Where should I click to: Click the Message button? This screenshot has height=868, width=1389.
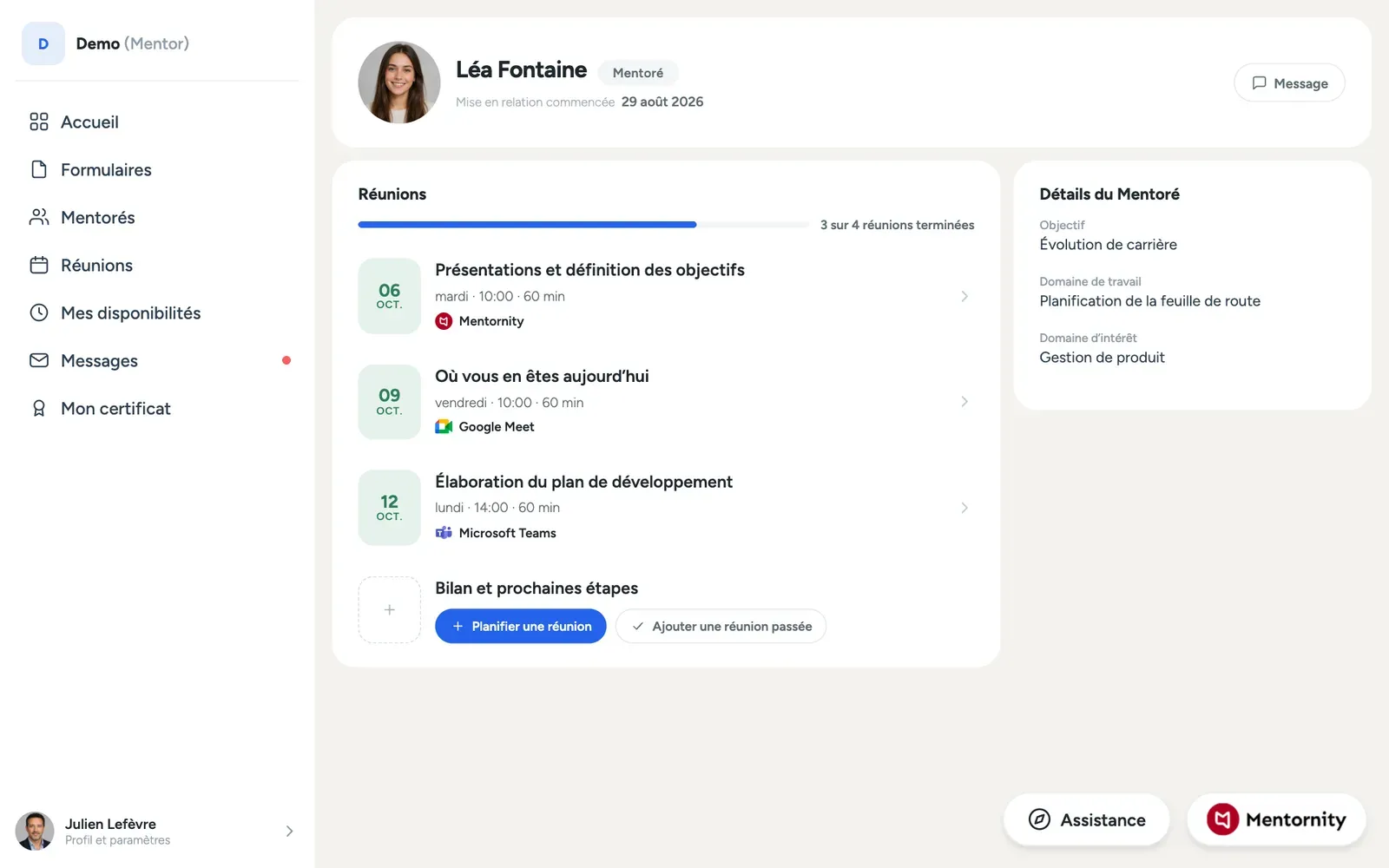coord(1289,83)
